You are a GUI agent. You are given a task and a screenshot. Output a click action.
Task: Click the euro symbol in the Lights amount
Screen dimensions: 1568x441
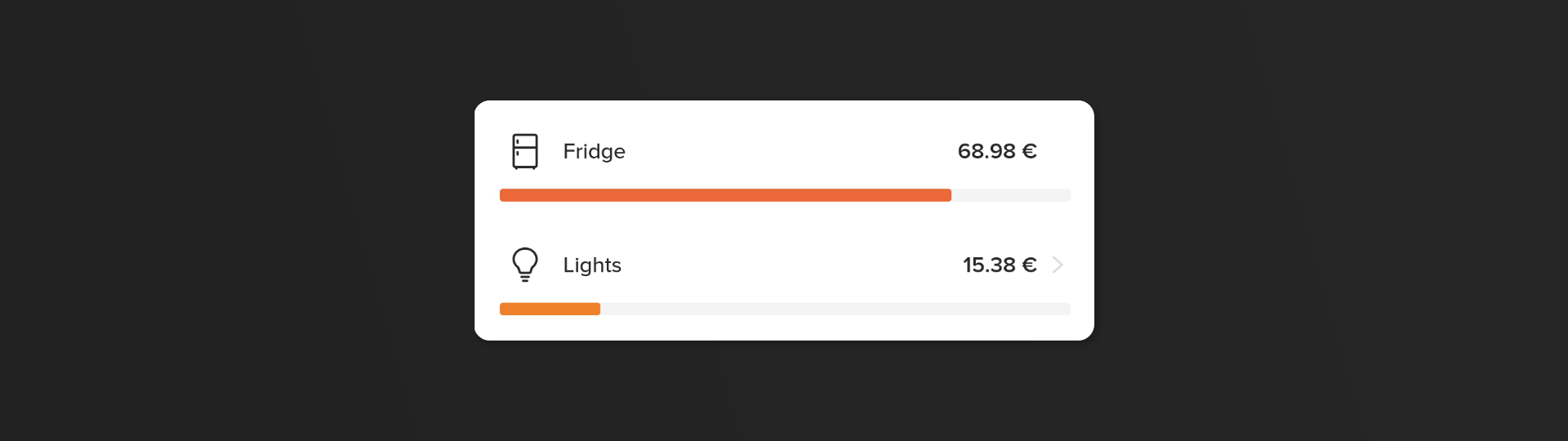pos(1030,265)
